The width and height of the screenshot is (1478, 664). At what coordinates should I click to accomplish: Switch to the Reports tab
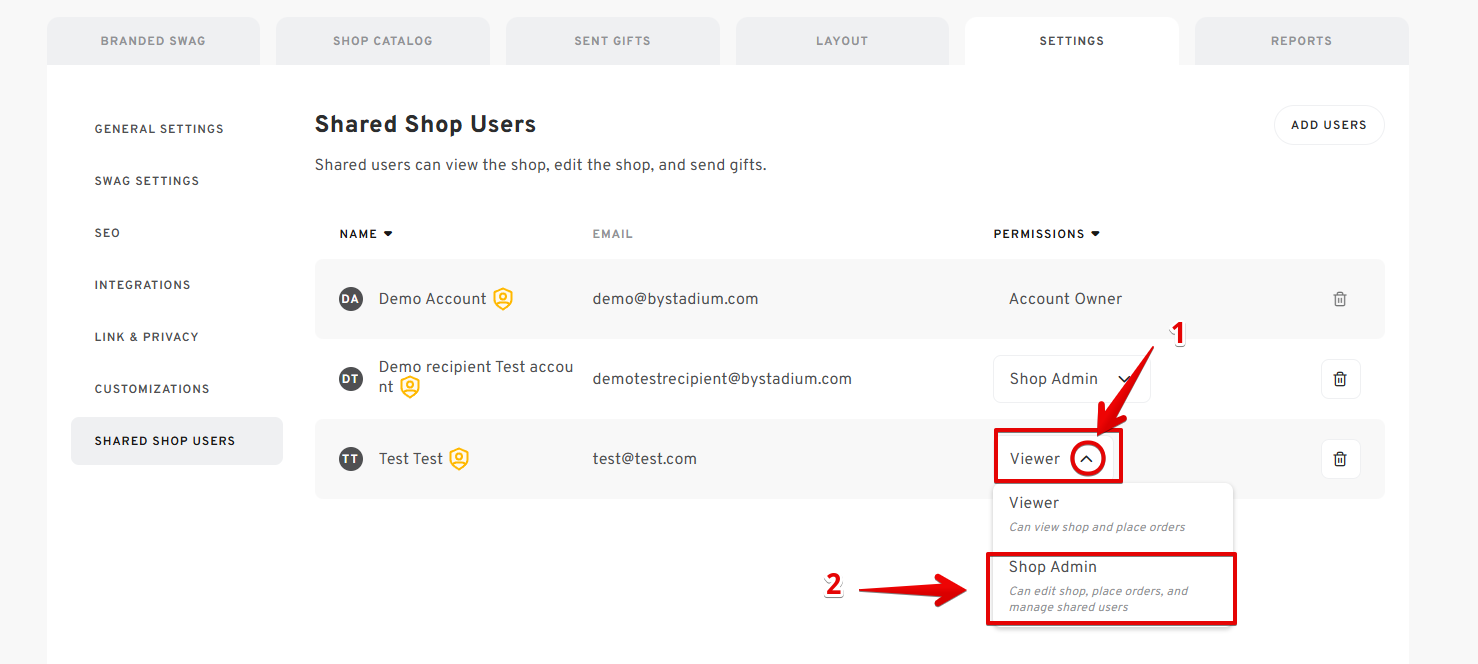(1301, 41)
